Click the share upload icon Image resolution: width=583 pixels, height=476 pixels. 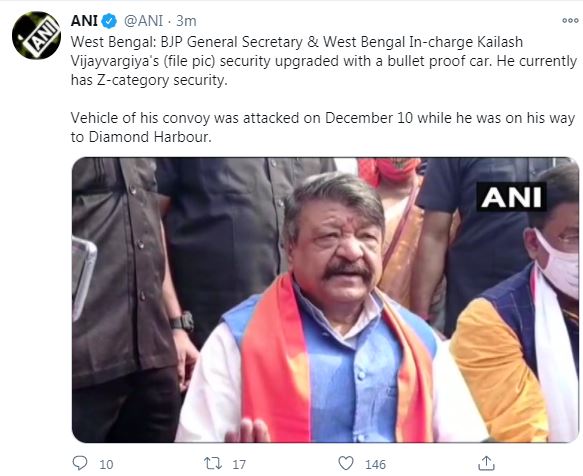(486, 463)
